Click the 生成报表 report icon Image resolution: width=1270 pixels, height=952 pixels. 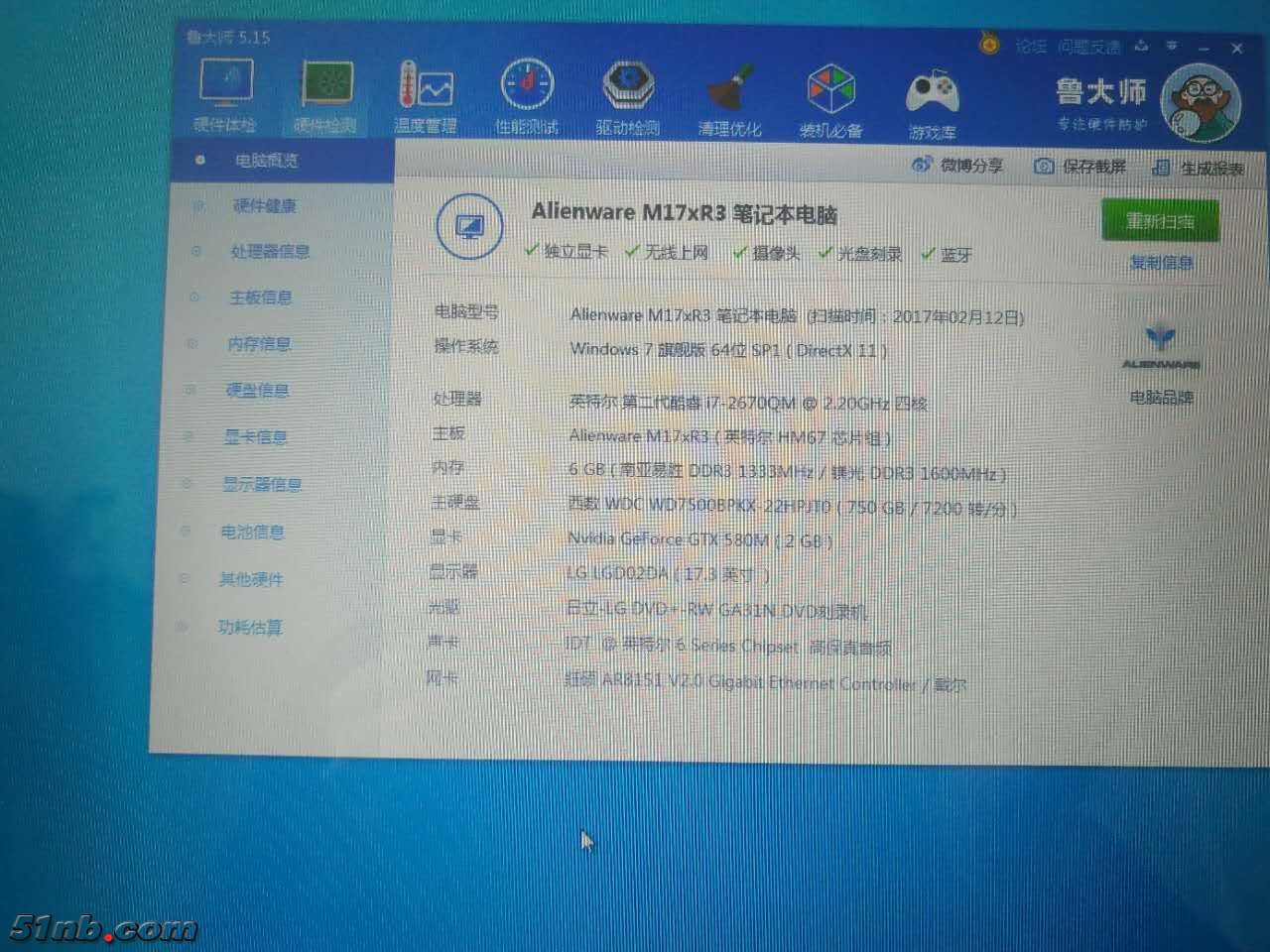tap(1160, 168)
